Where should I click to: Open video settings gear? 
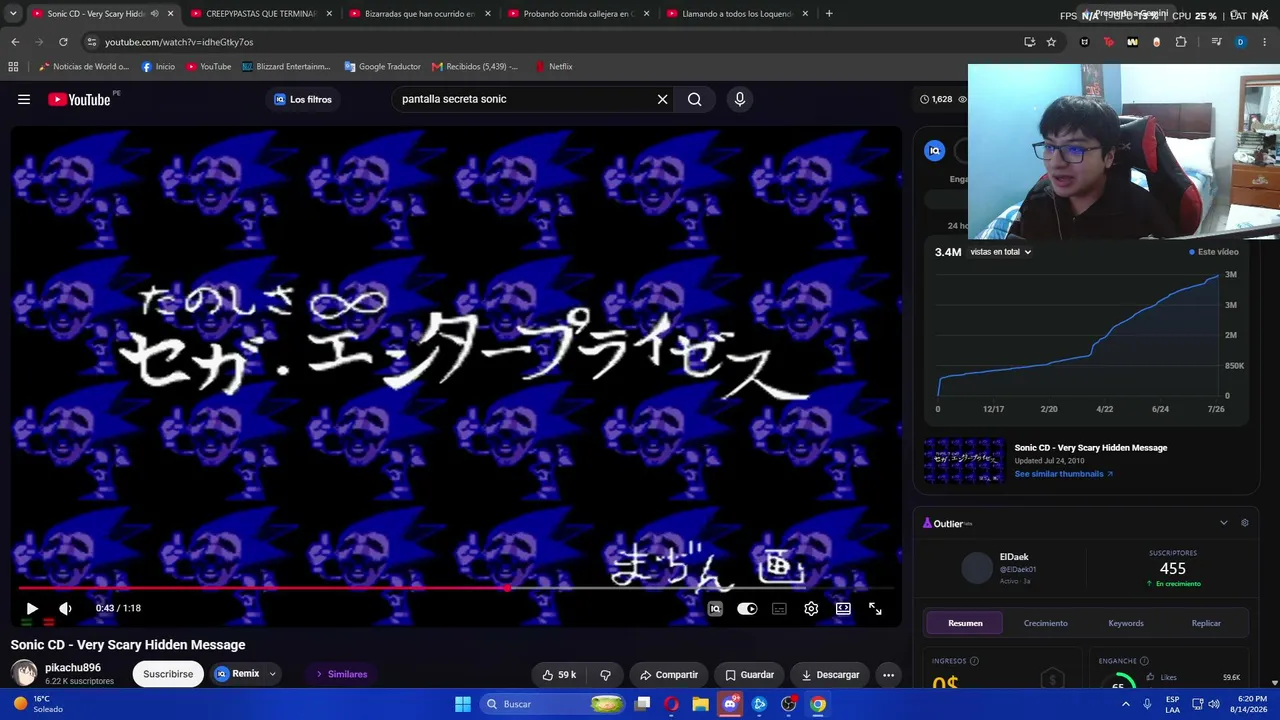pyautogui.click(x=811, y=608)
